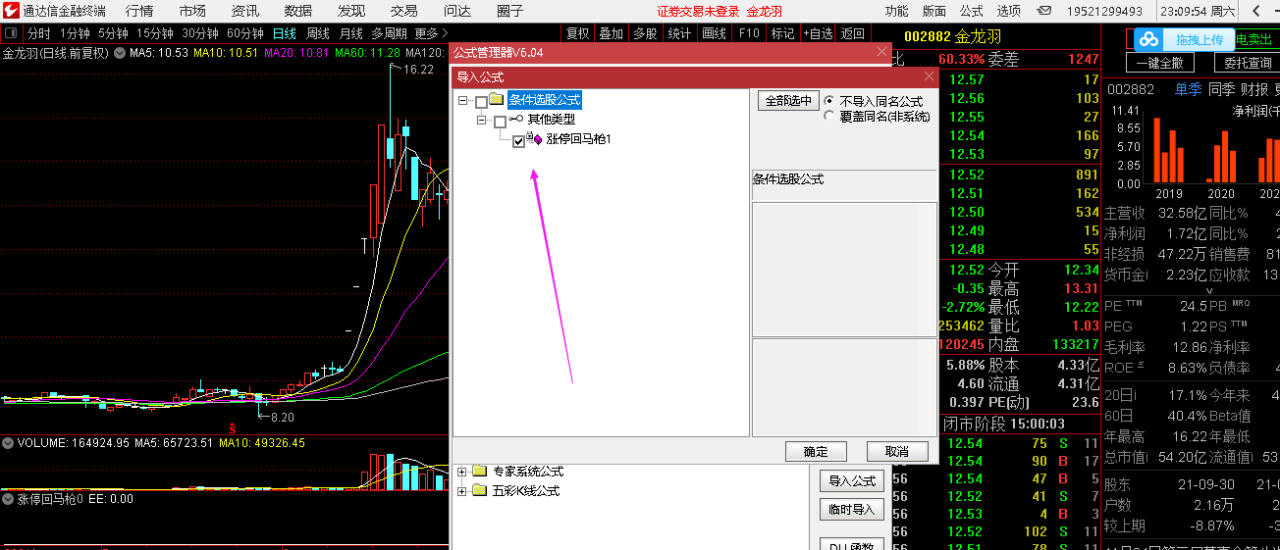
Task: Open the 行情 menu
Action: pos(139,11)
